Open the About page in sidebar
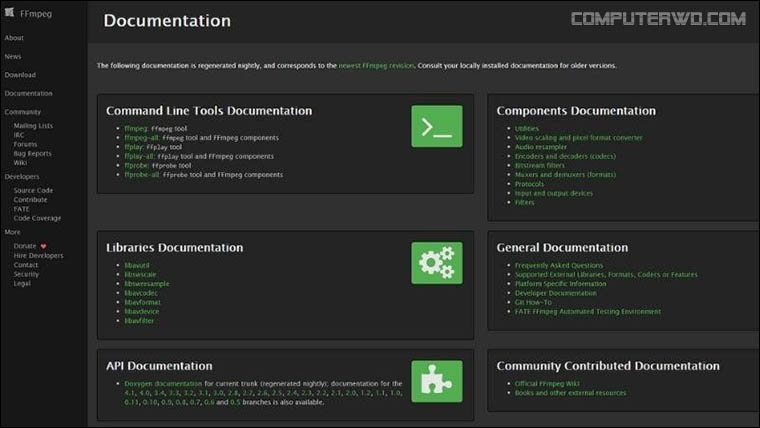The height and width of the screenshot is (428, 760). coord(14,38)
